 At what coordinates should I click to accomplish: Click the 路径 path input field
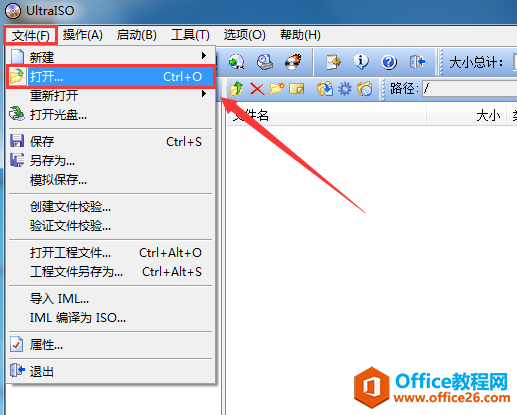coord(470,89)
